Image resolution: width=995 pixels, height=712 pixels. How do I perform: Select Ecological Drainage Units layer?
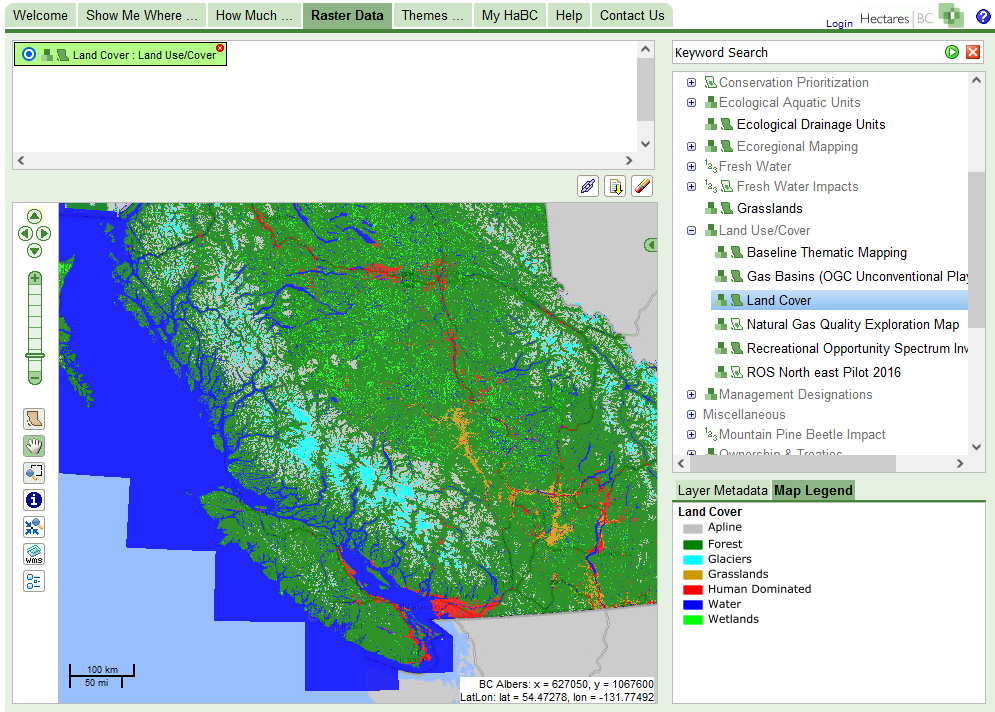click(811, 124)
